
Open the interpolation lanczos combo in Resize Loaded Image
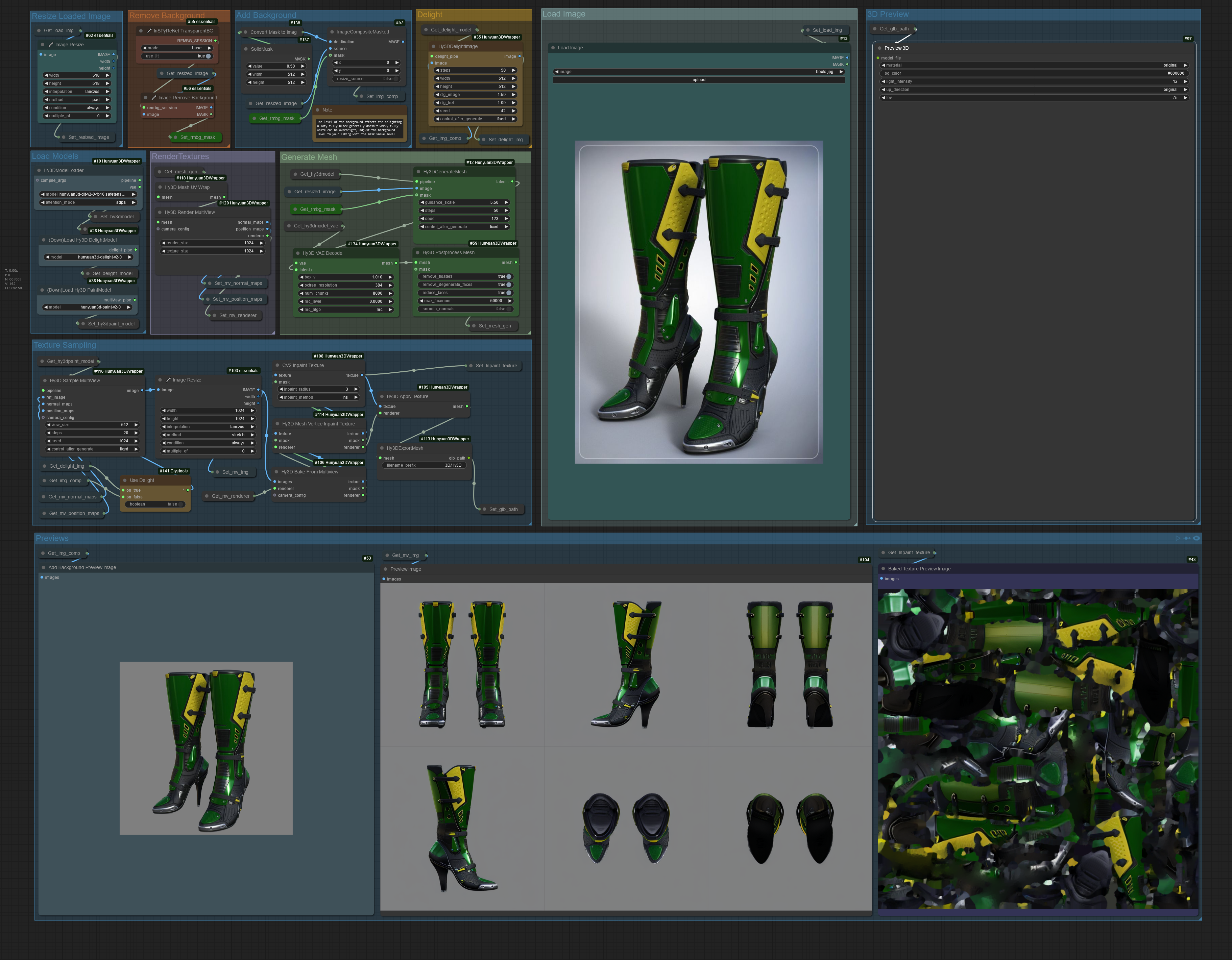[77, 91]
